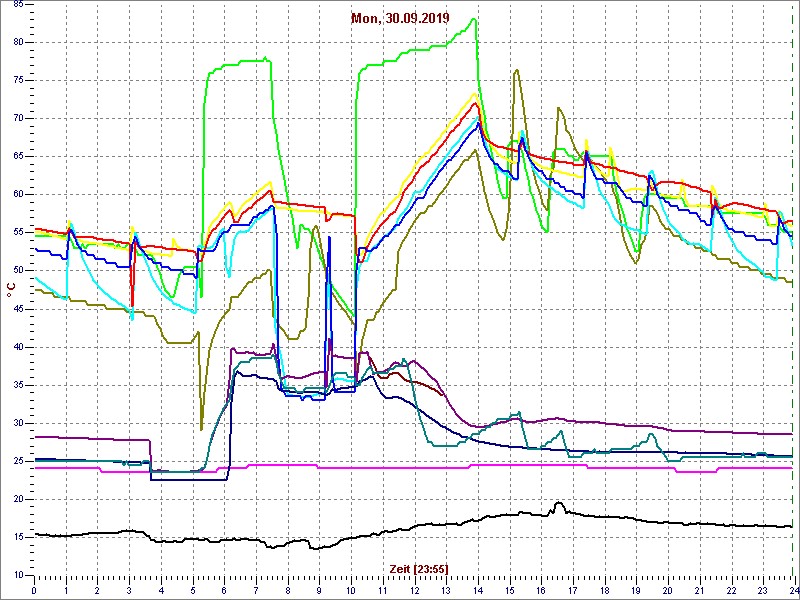Select the 85 temperature axis value
The height and width of the screenshot is (600, 800).
[x=17, y=5]
